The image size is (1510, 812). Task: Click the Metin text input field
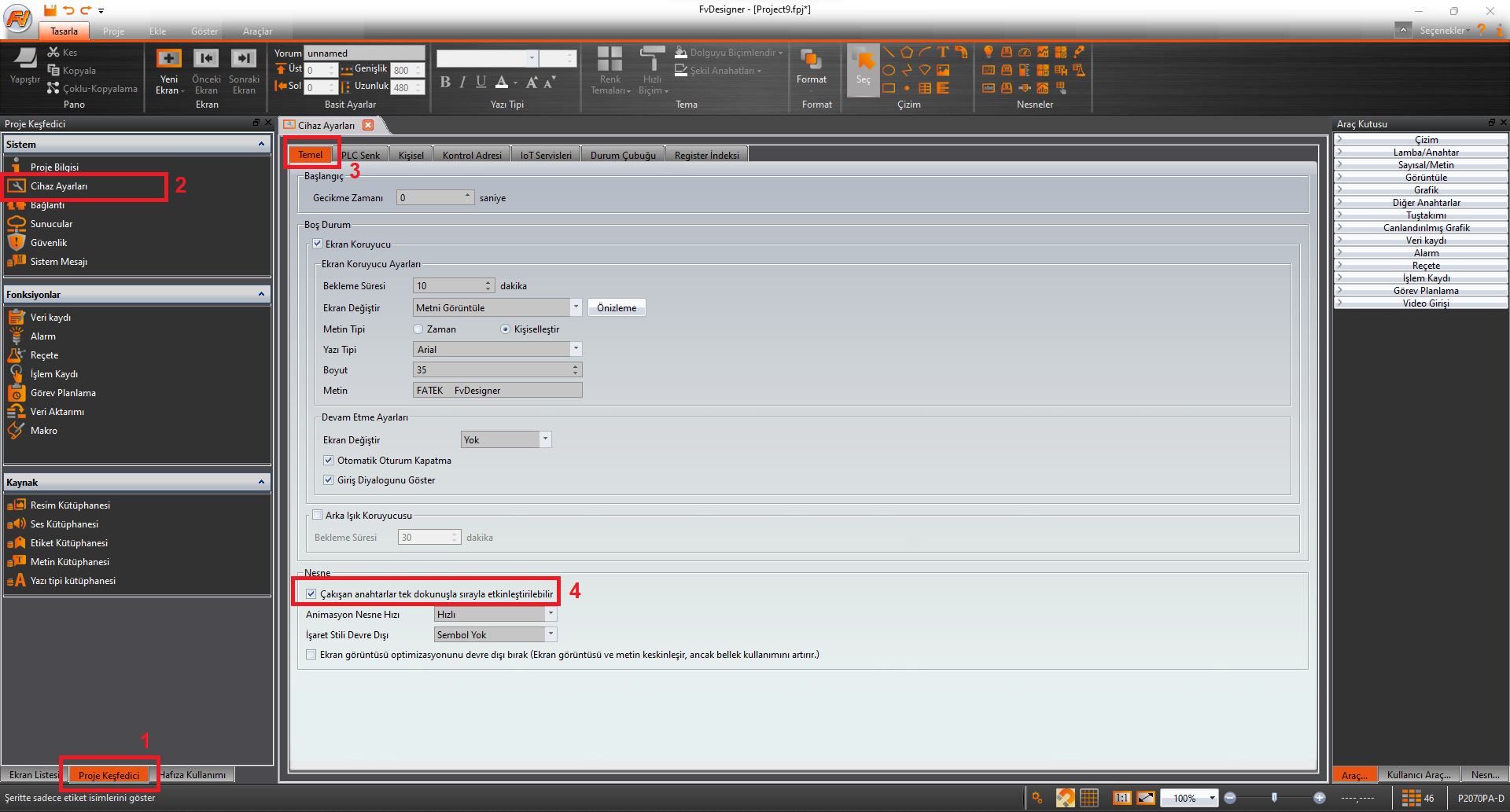(x=497, y=391)
